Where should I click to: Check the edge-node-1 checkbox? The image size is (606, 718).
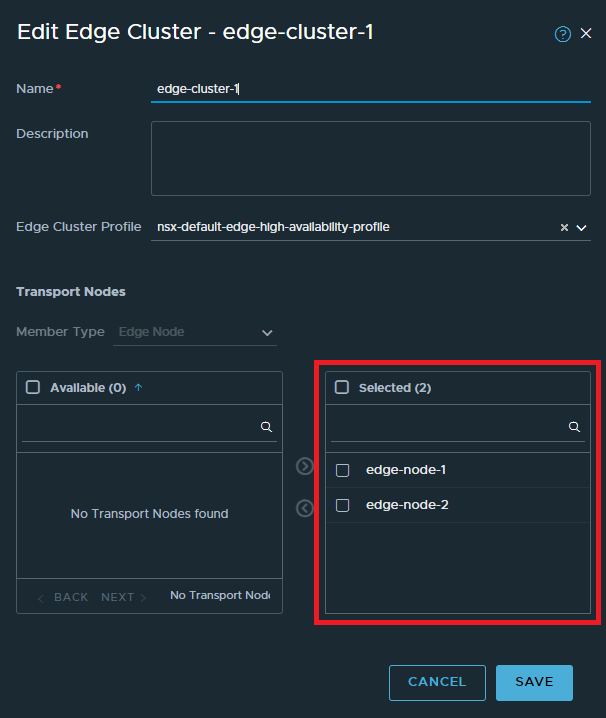pyautogui.click(x=342, y=470)
